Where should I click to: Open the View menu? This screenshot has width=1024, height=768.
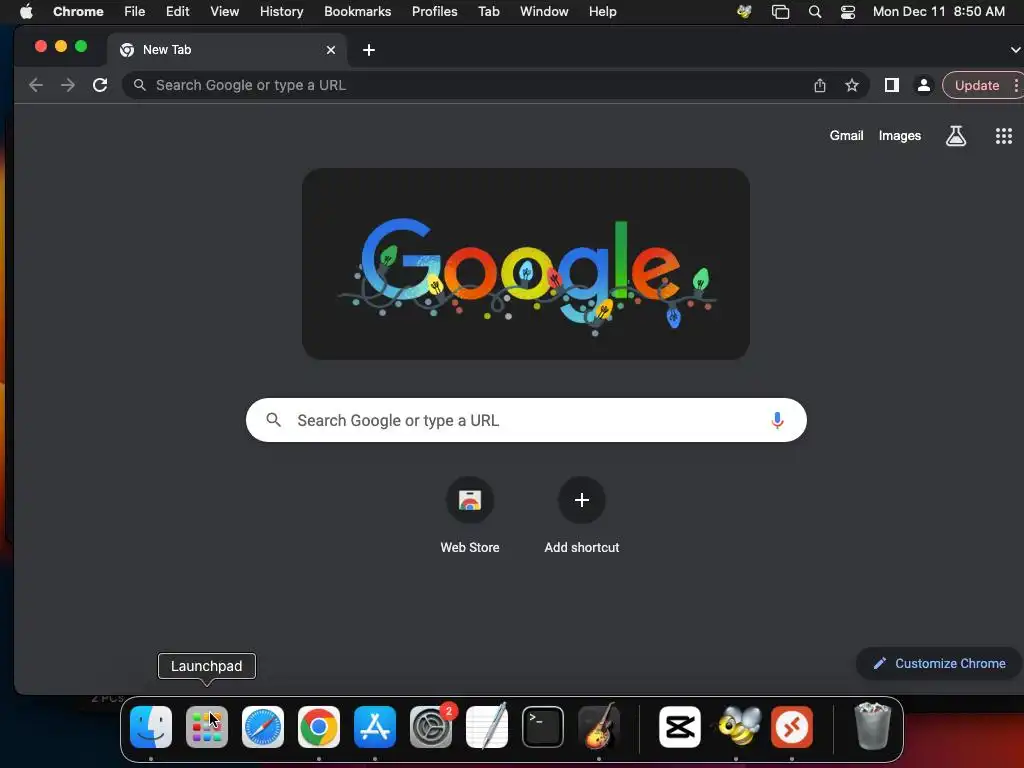pyautogui.click(x=224, y=11)
